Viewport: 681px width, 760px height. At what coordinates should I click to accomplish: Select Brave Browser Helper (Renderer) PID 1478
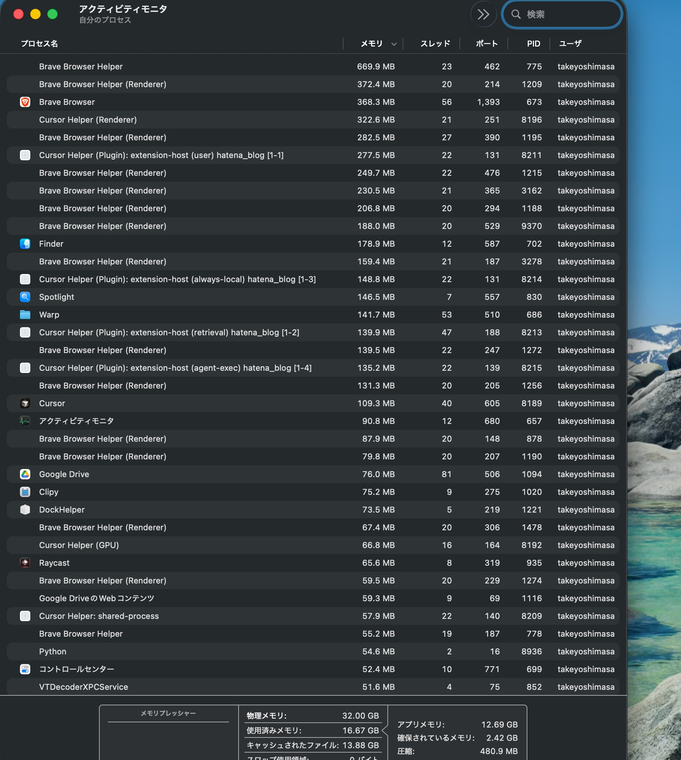(313, 527)
